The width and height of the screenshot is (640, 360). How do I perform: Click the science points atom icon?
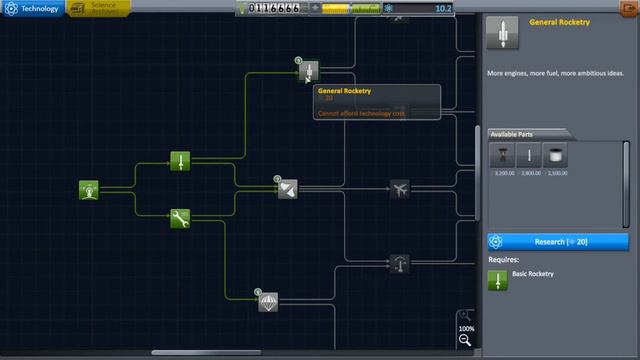pos(388,8)
